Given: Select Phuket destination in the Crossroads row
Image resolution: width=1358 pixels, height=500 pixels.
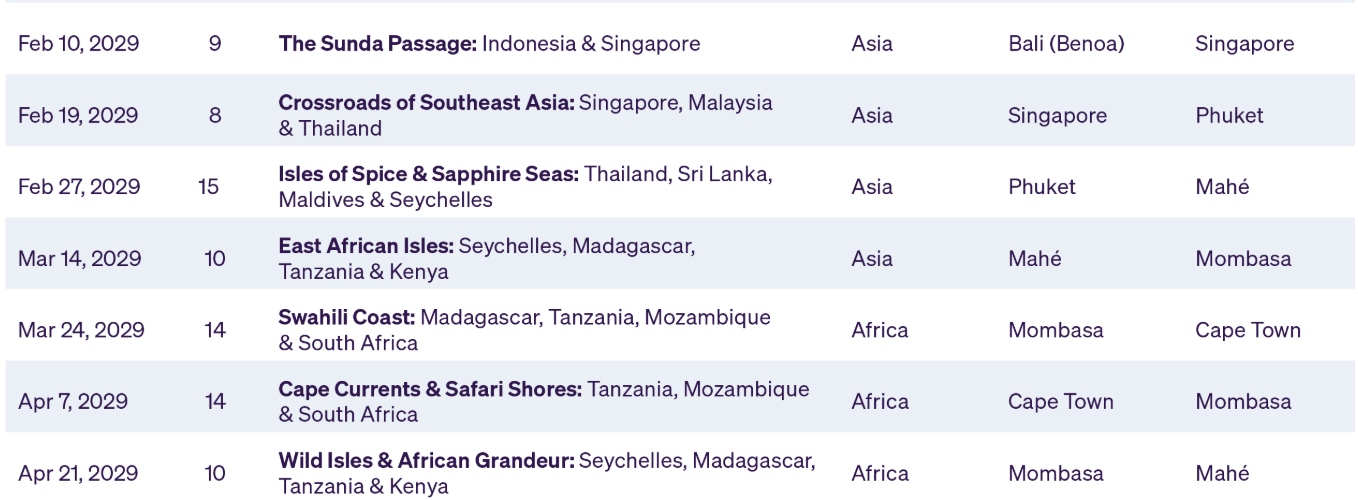Looking at the screenshot, I should (x=1229, y=116).
